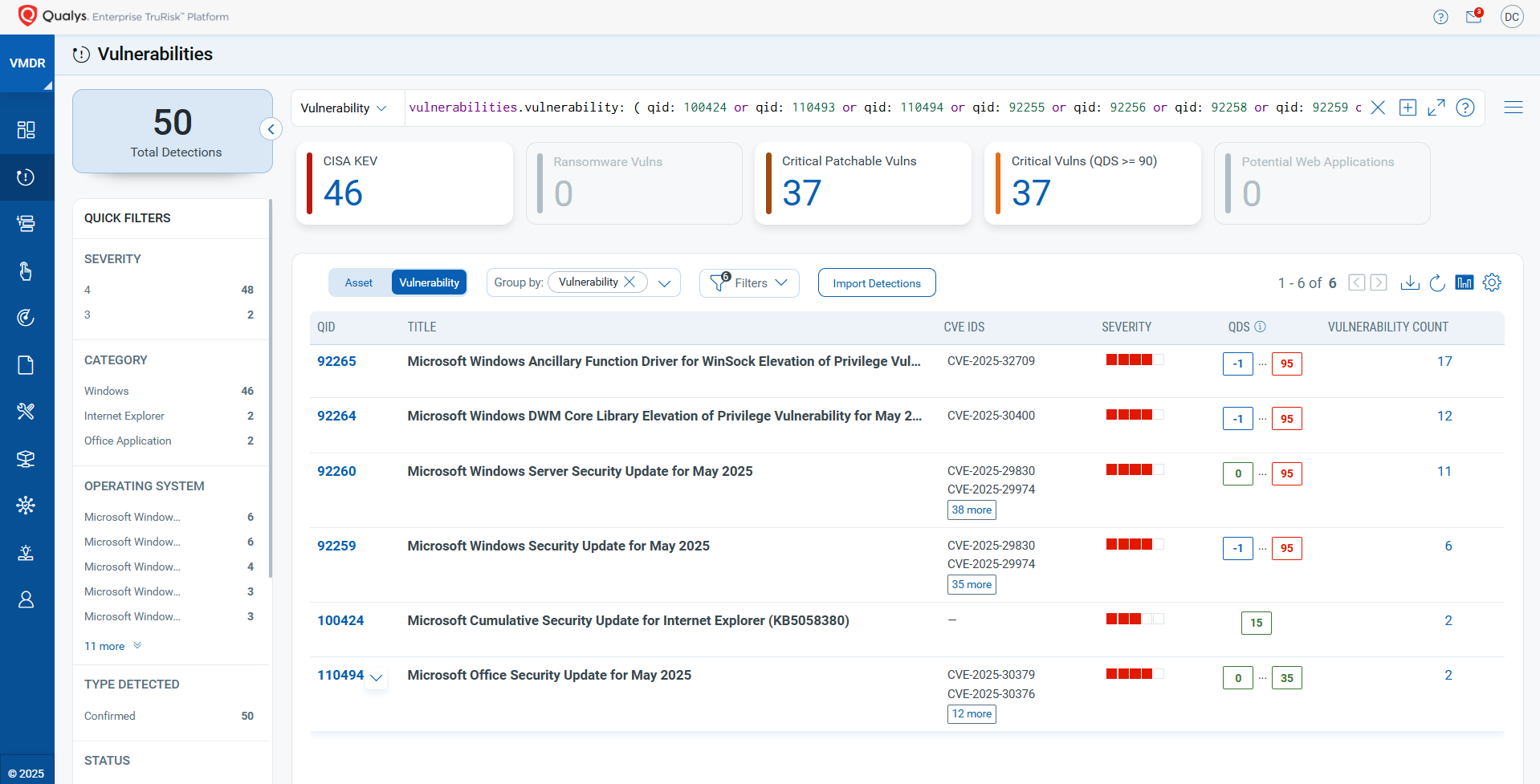1540x784 pixels.
Task: Open the VMDR module switcher
Action: [27, 63]
